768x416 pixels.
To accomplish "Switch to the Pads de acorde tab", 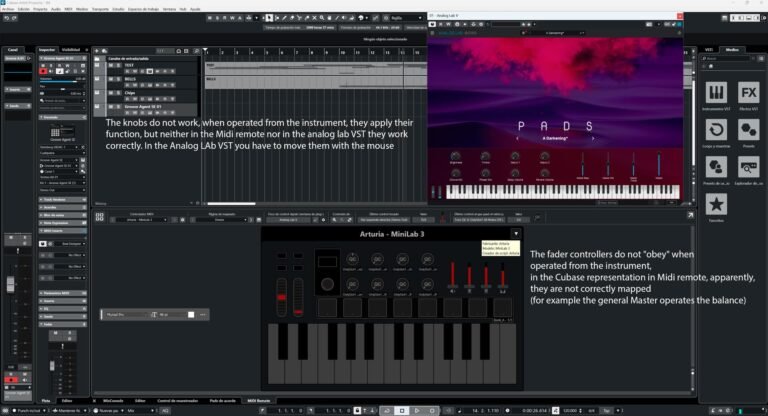I will pyautogui.click(x=222, y=401).
